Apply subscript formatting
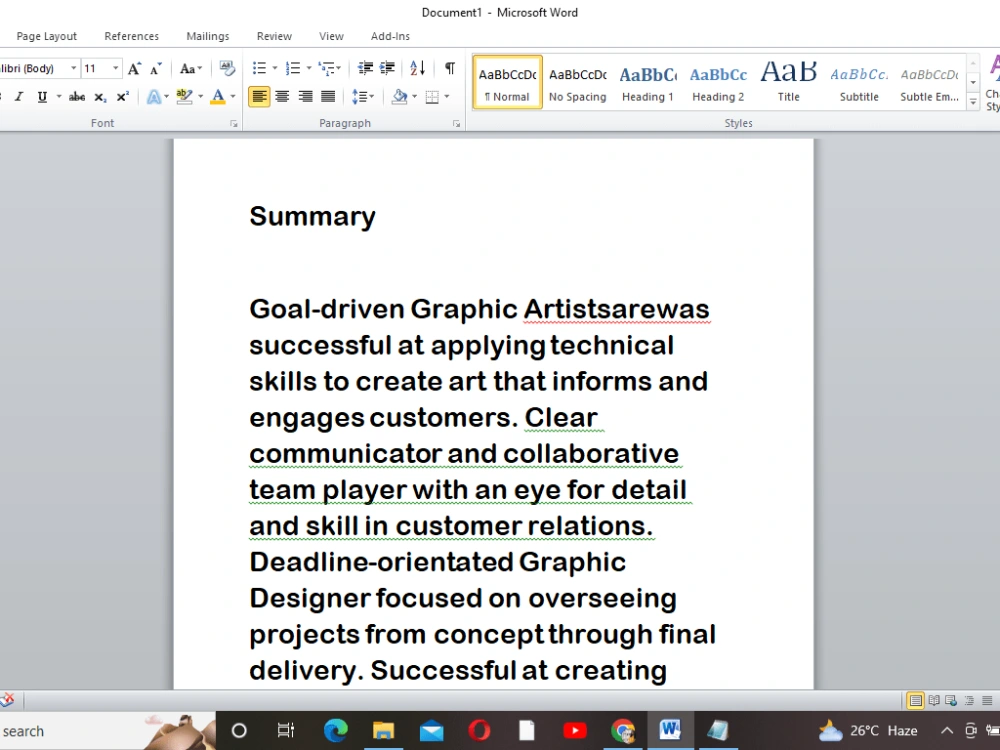The image size is (1000, 750). click(100, 97)
